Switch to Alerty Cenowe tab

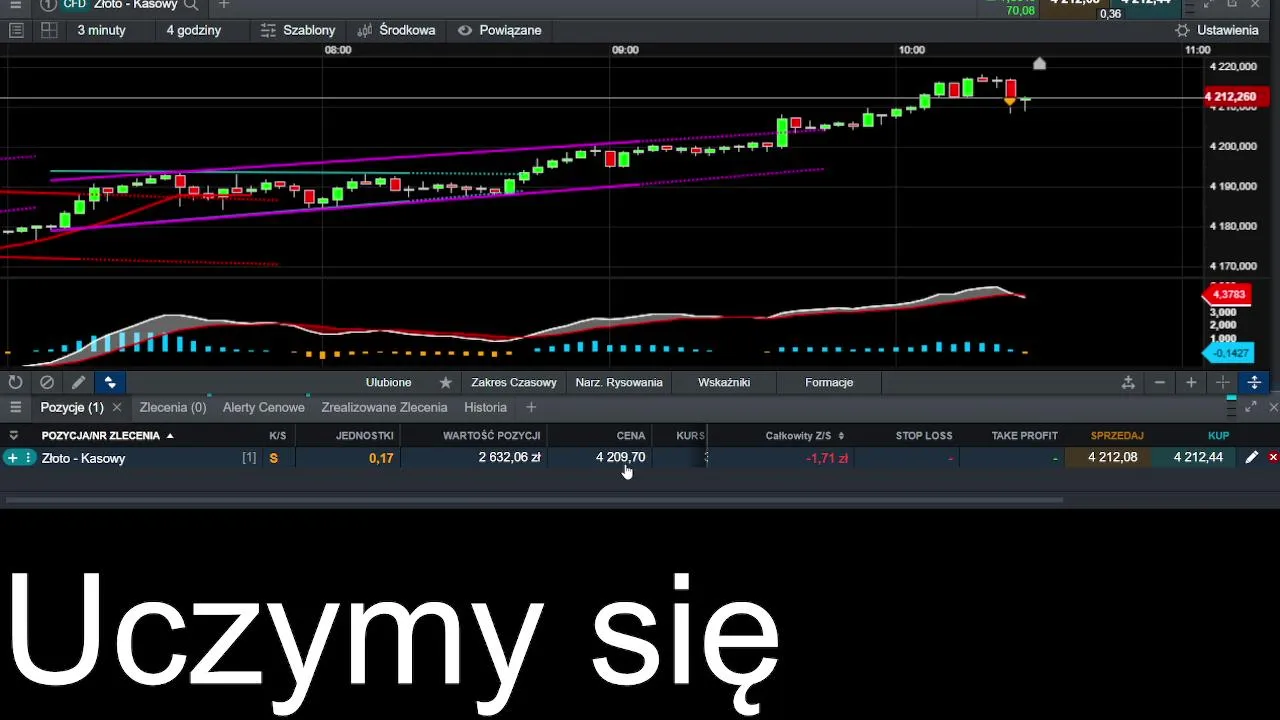pyautogui.click(x=264, y=407)
